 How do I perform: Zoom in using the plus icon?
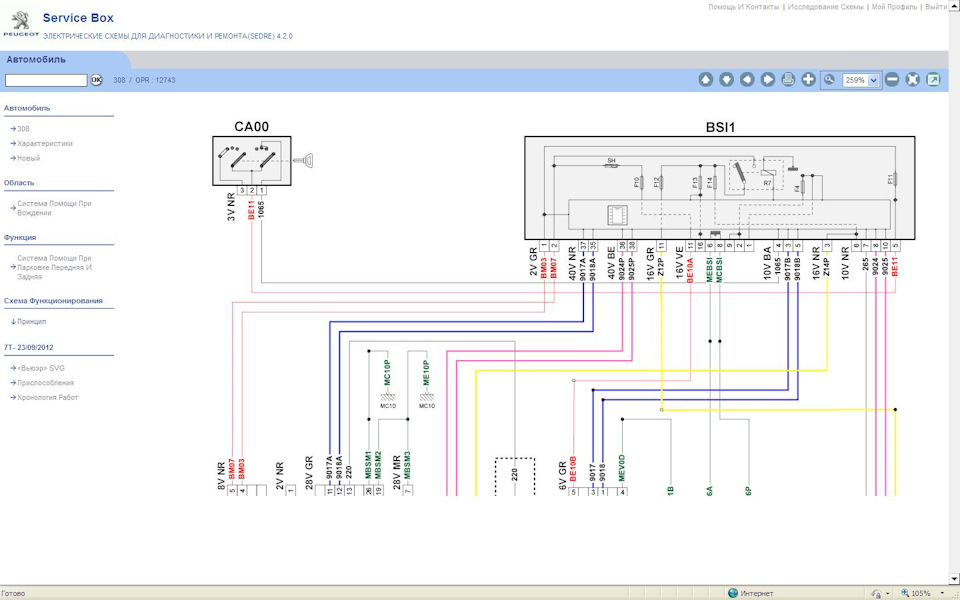point(808,80)
